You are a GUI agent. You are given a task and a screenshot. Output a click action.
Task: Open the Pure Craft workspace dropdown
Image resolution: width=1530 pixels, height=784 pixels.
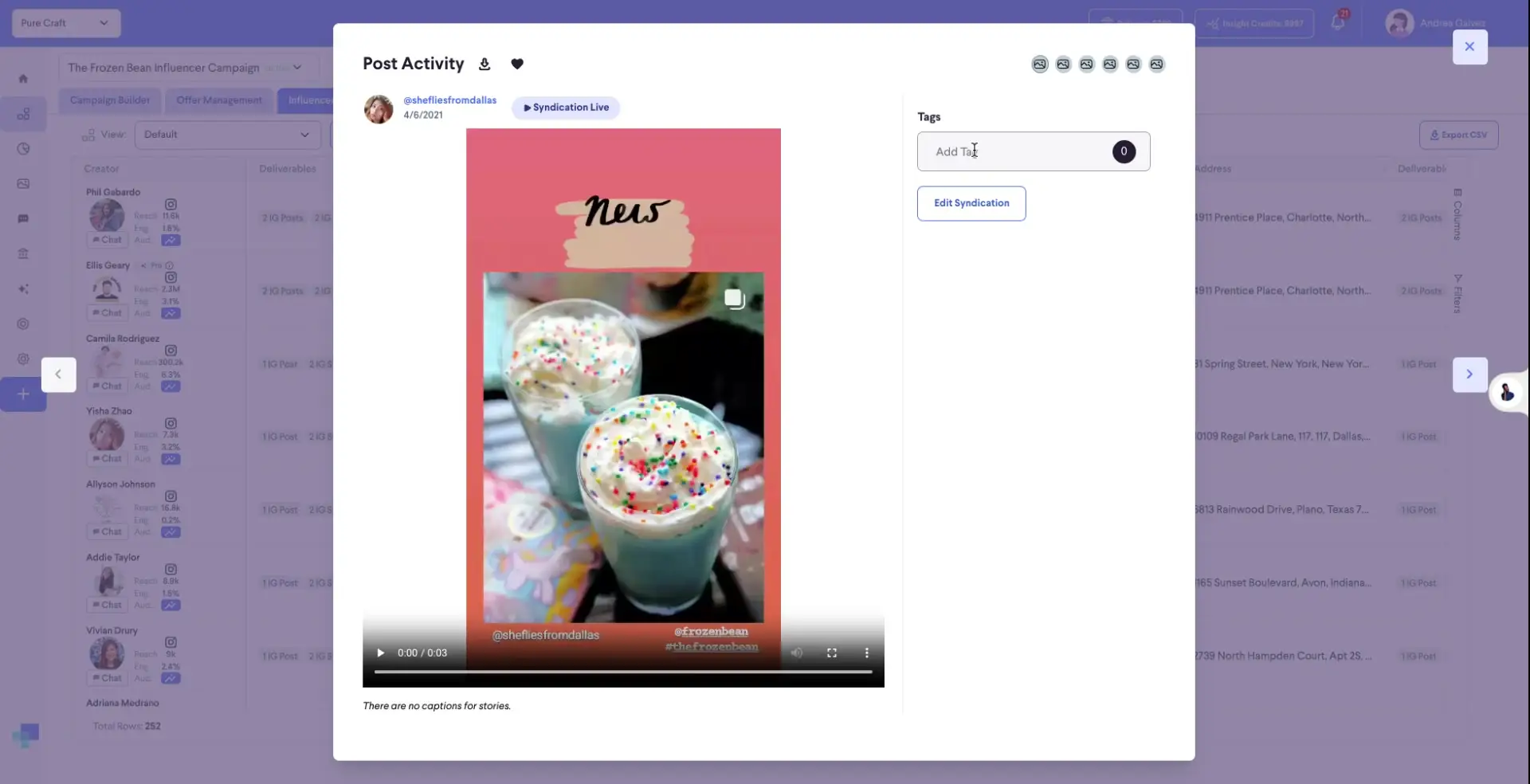coord(66,23)
